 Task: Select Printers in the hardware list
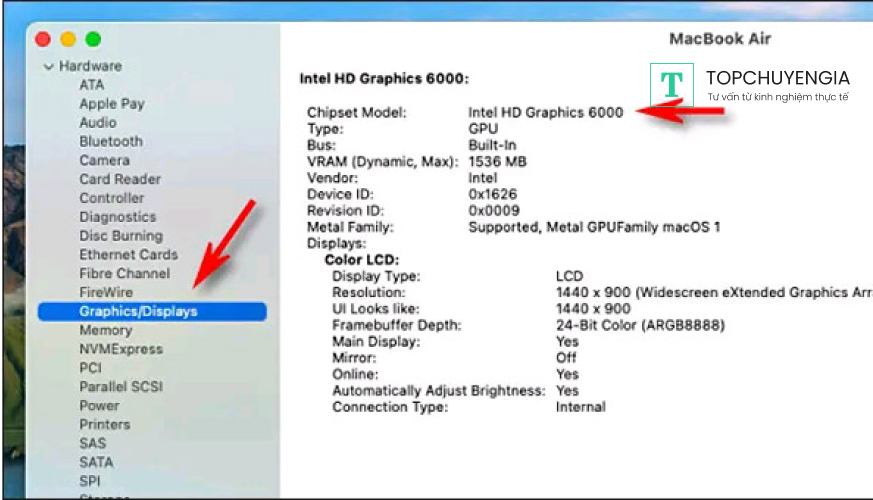105,425
